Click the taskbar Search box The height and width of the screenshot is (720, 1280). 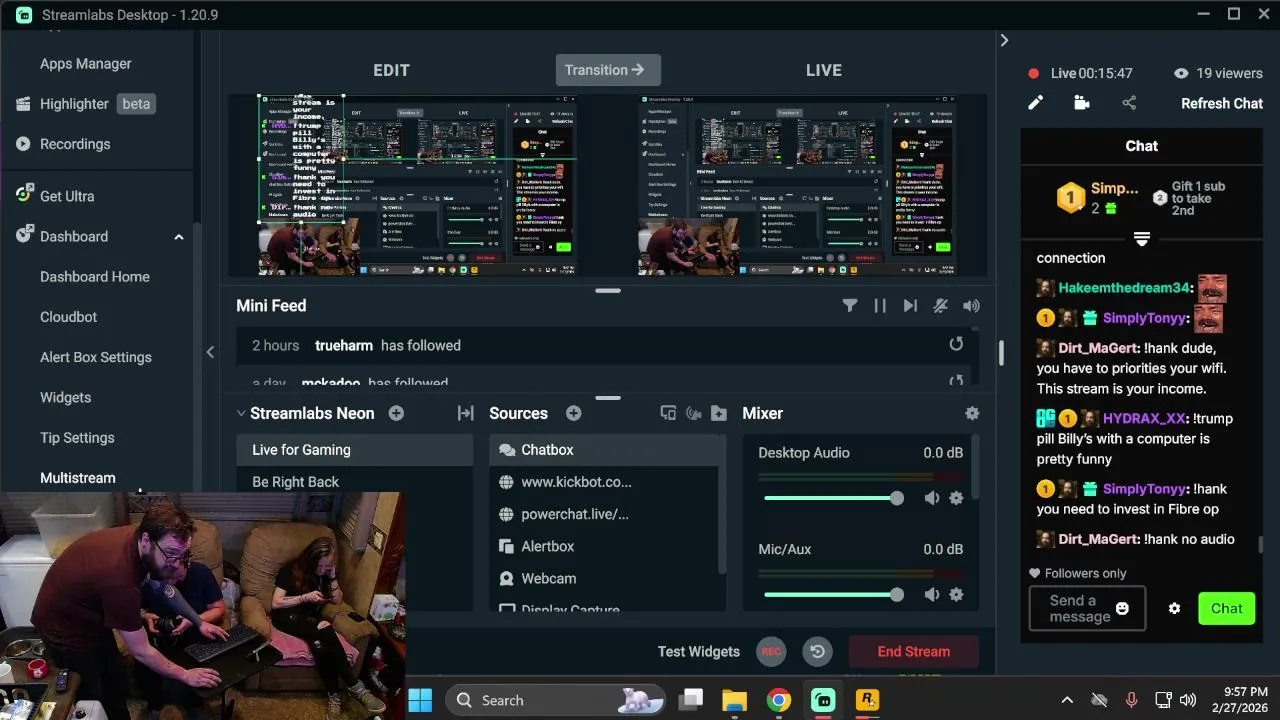(x=555, y=700)
